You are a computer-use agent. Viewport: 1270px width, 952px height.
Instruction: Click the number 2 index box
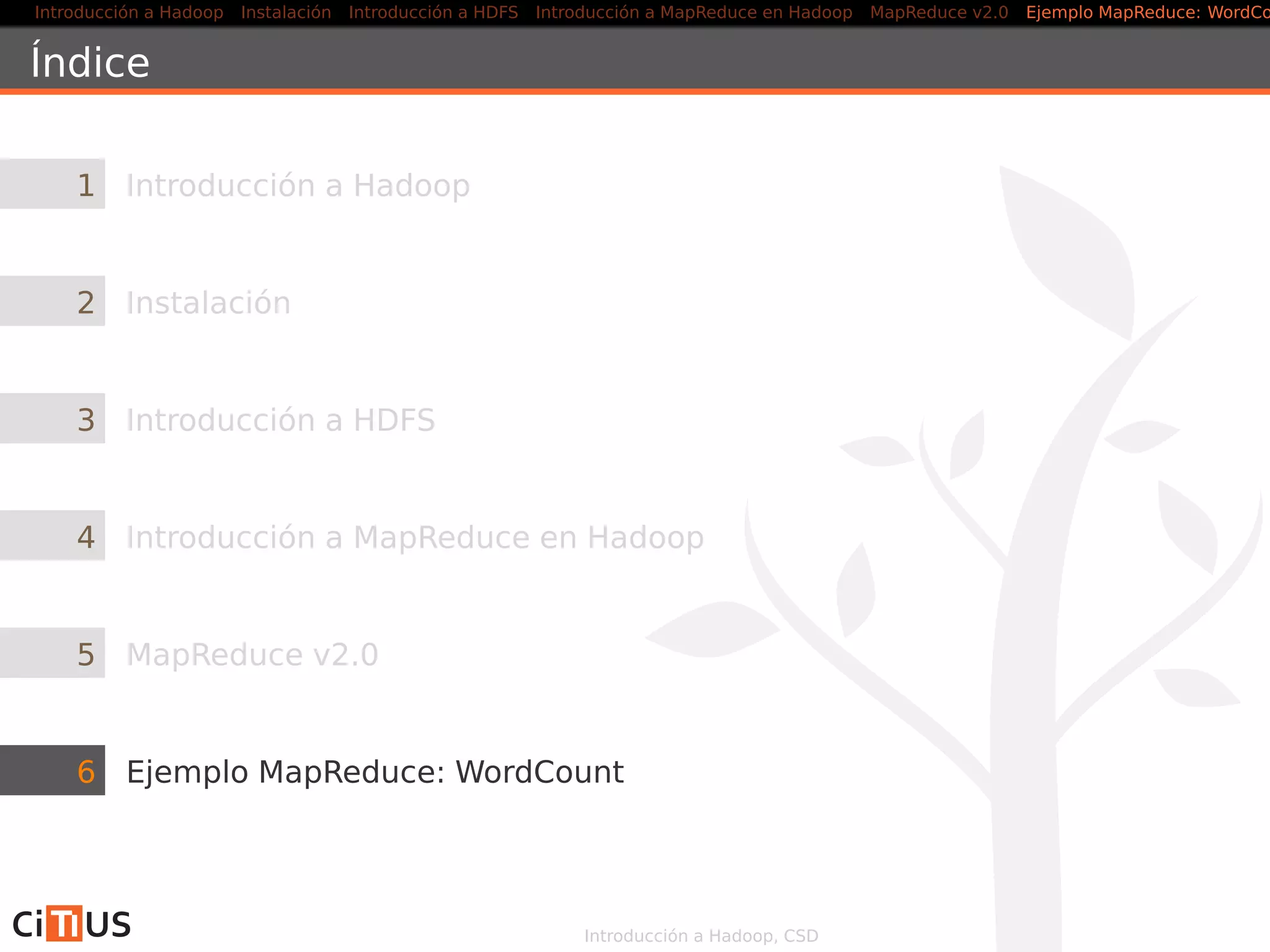pyautogui.click(x=53, y=301)
